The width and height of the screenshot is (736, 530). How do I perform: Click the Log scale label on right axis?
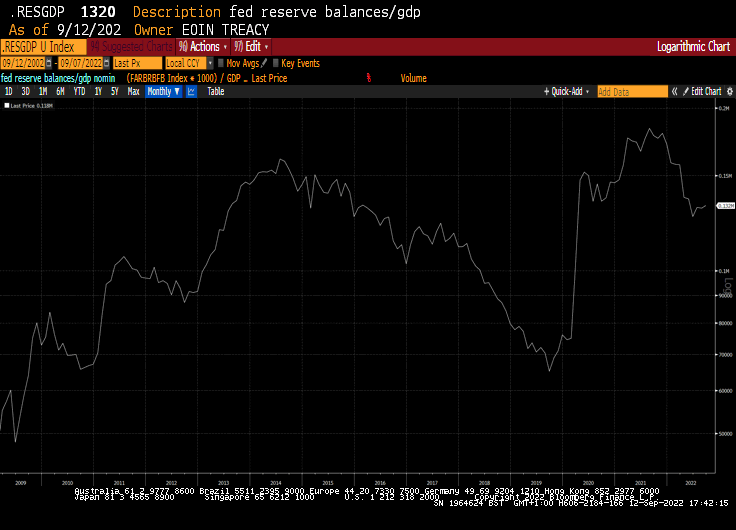tap(728, 285)
